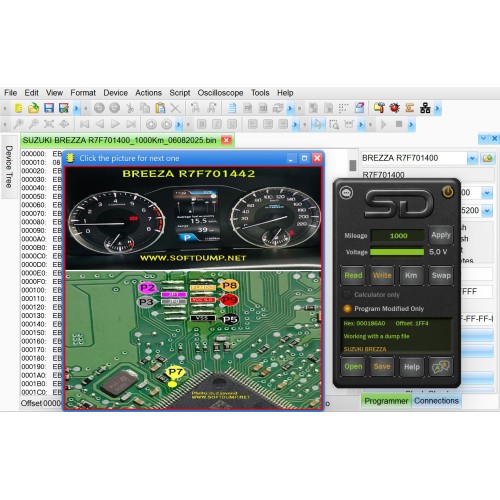Click the Mileage input field showing 1000
The image size is (500, 500).
tap(398, 236)
